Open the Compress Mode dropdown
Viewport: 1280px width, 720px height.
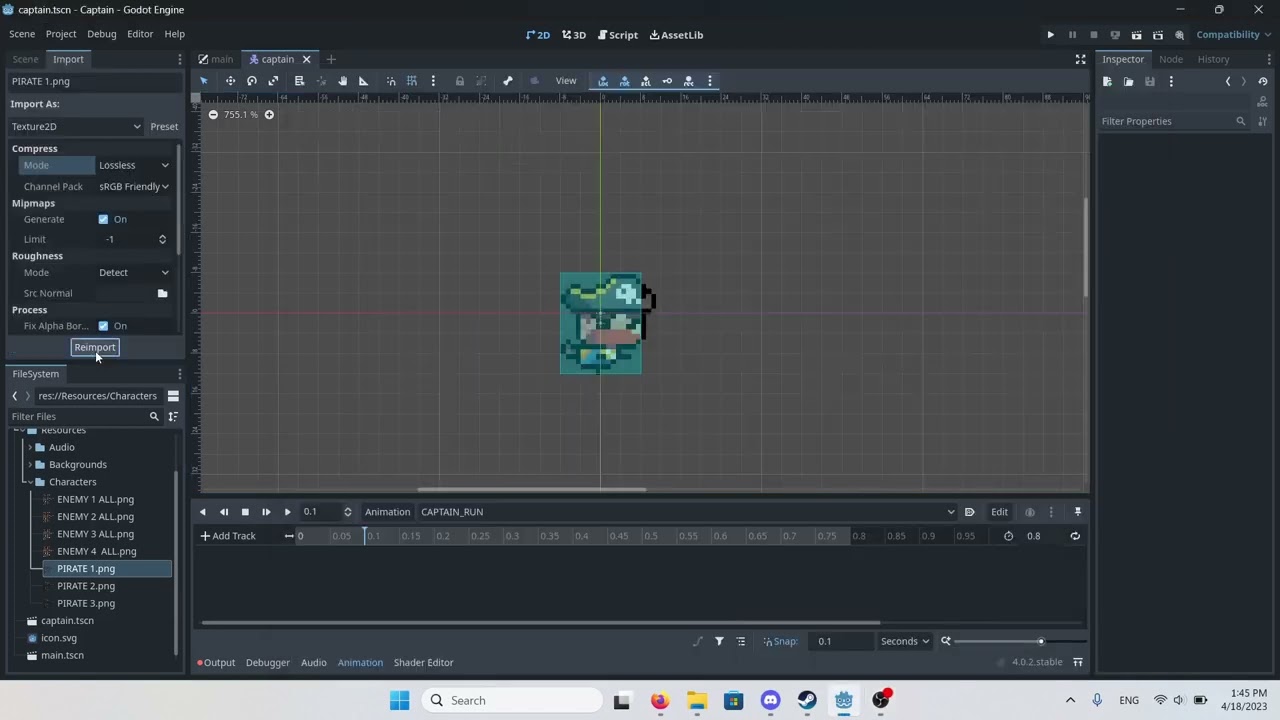tap(133, 165)
